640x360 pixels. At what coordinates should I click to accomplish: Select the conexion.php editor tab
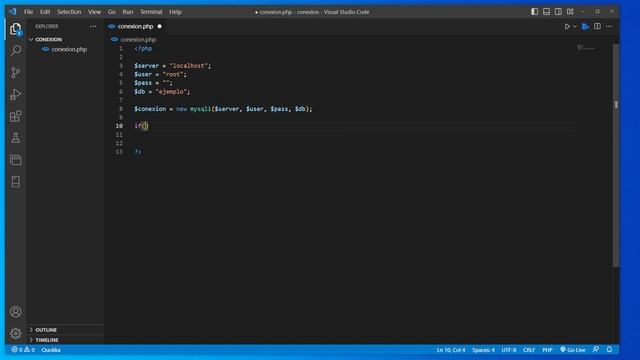point(135,27)
